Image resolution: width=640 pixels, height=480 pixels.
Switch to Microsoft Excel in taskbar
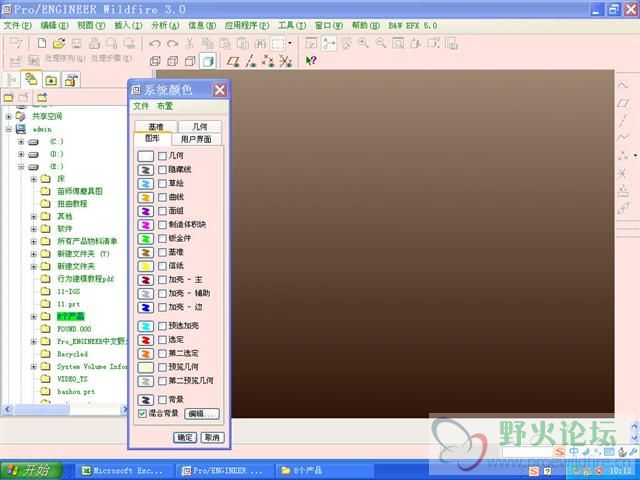(122, 471)
